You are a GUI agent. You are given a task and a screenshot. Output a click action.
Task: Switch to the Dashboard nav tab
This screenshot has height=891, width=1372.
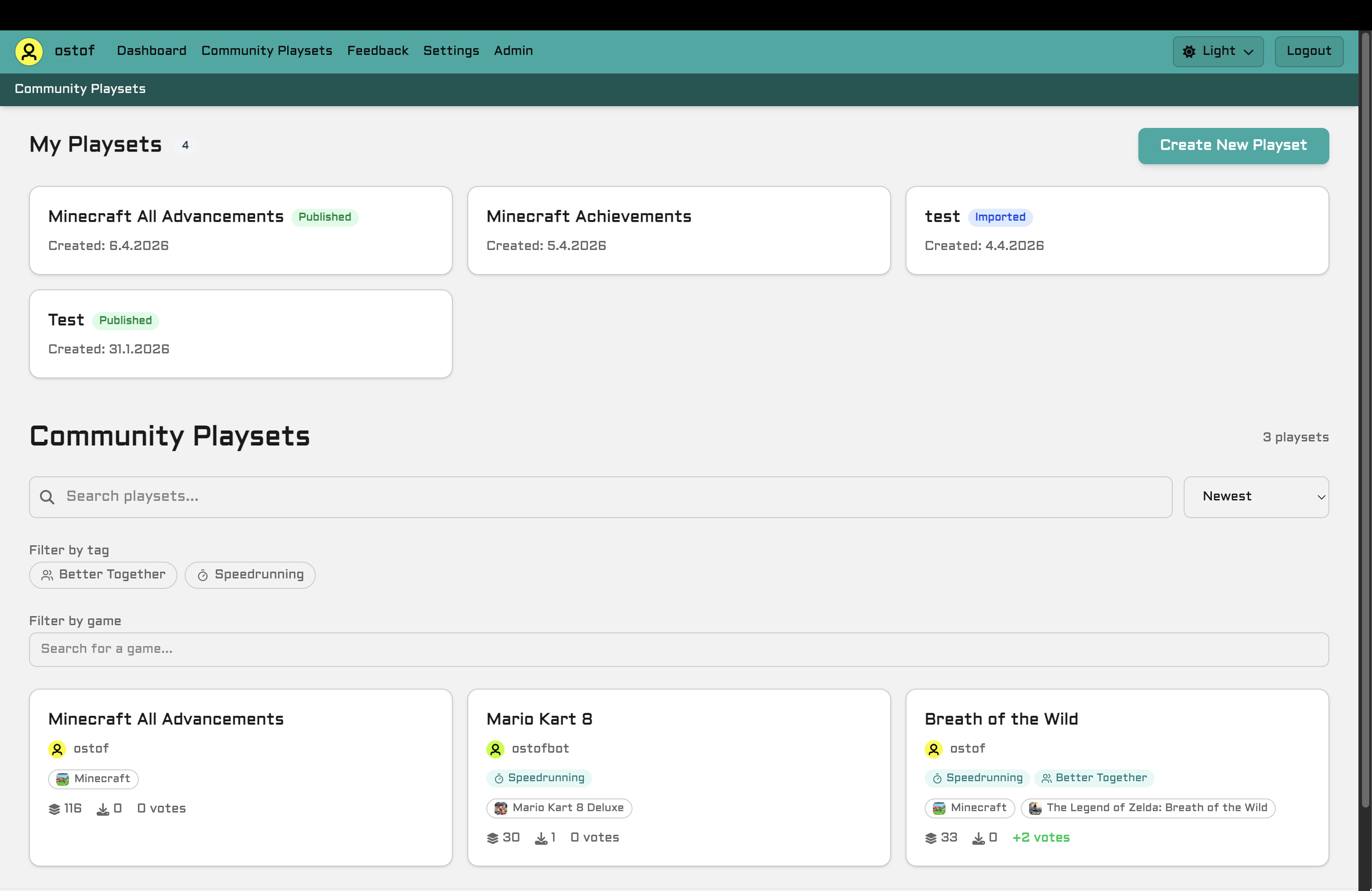point(151,51)
